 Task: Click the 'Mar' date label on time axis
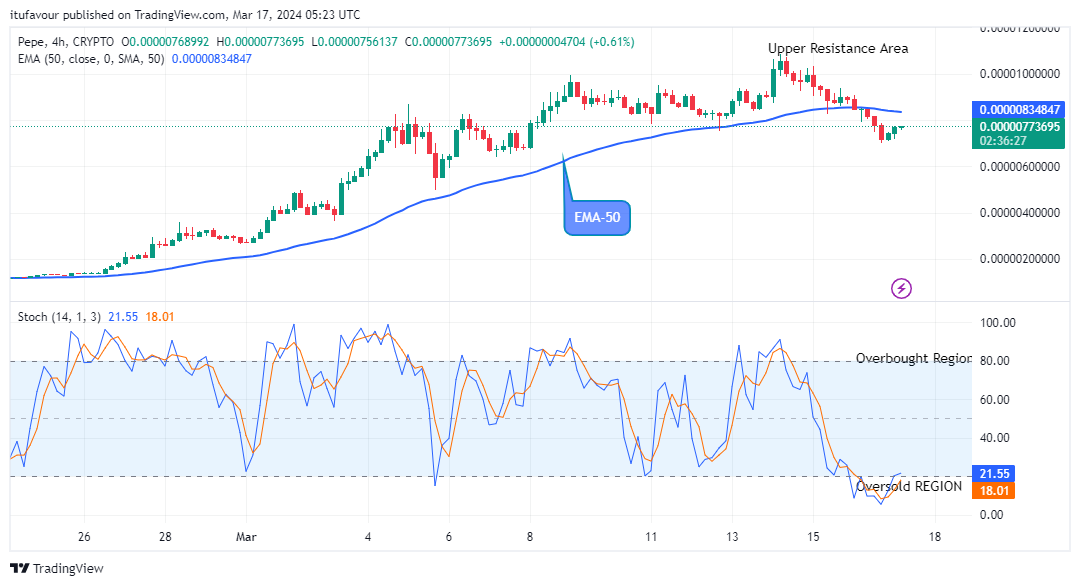click(246, 537)
